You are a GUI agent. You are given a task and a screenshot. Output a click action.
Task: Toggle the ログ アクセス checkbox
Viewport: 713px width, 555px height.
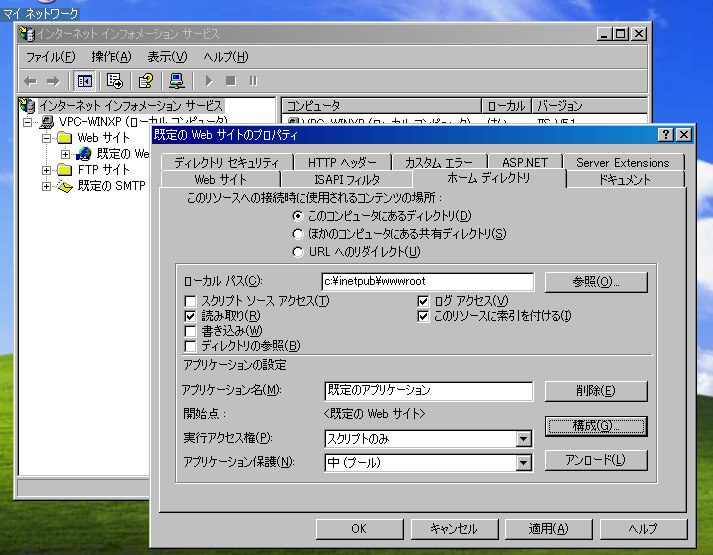[x=423, y=301]
